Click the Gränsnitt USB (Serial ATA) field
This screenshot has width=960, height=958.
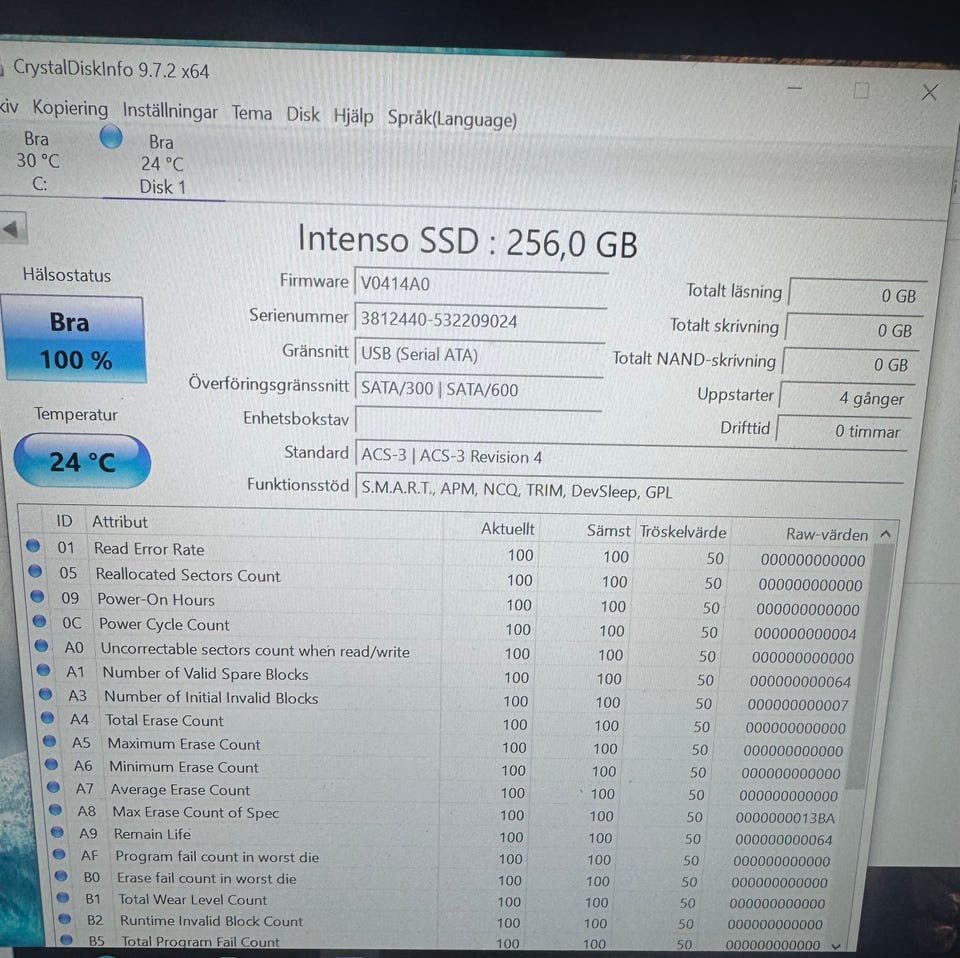[479, 355]
